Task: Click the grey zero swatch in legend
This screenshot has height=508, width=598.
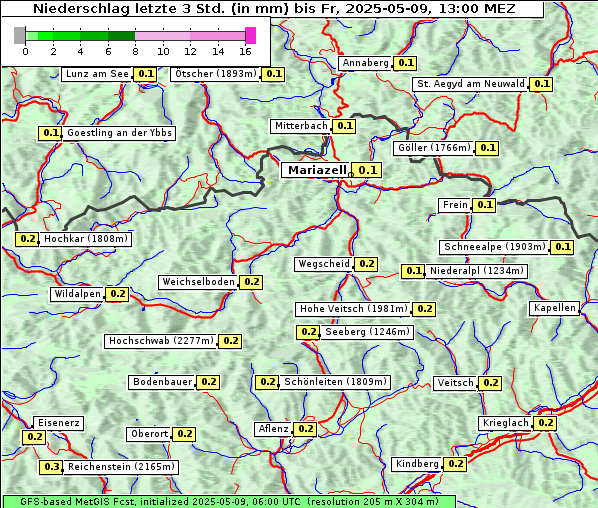Action: pyautogui.click(x=19, y=35)
